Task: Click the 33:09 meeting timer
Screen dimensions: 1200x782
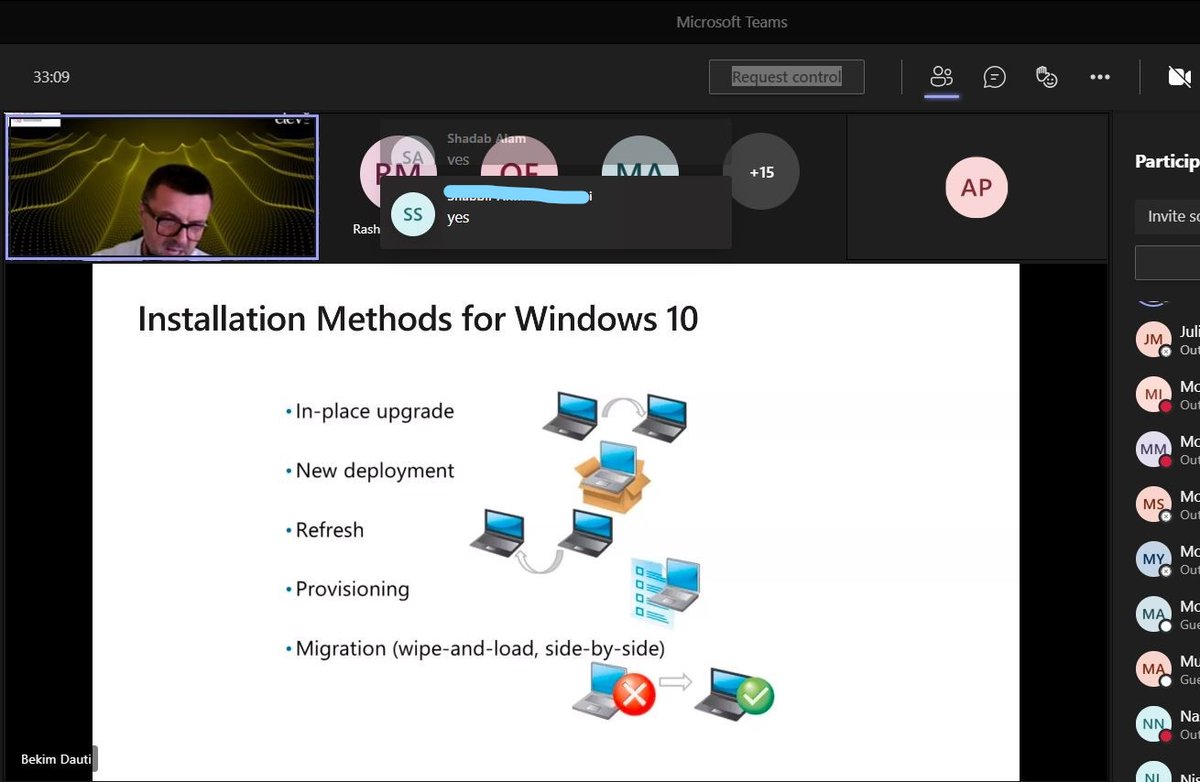Action: [51, 77]
